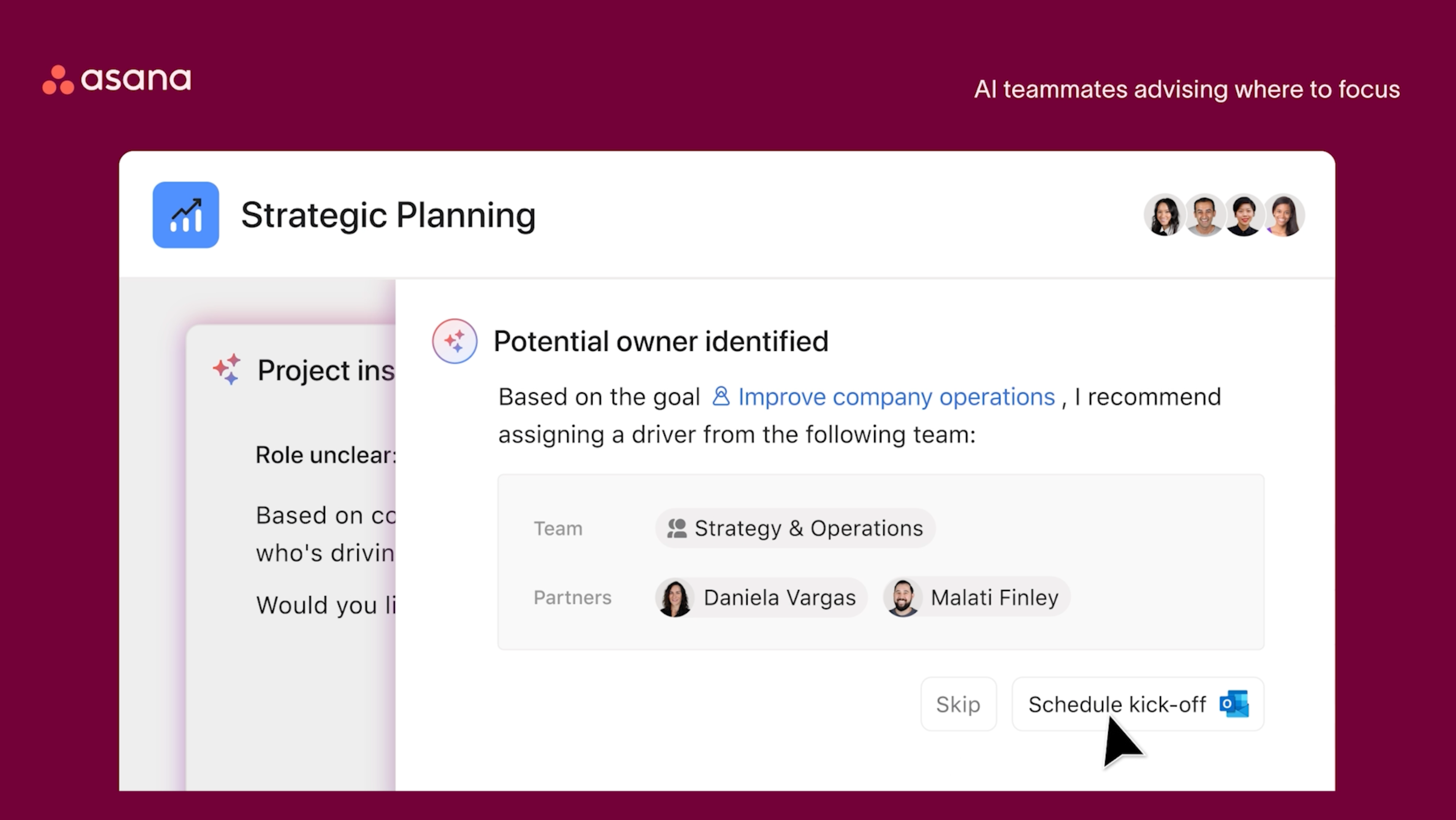This screenshot has height=820, width=1456.
Task: Click the team icon in Strategy & Operations chip
Action: point(677,529)
